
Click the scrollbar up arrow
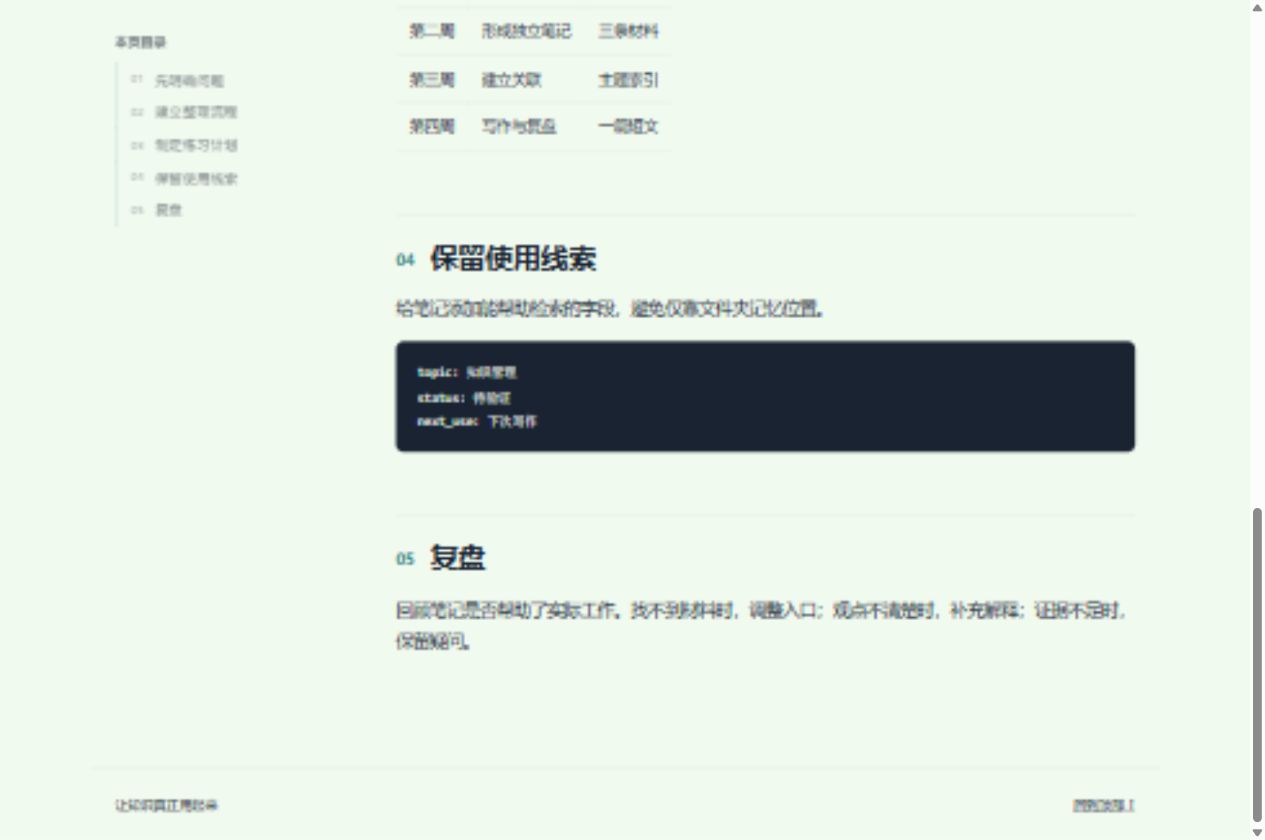point(1257,8)
